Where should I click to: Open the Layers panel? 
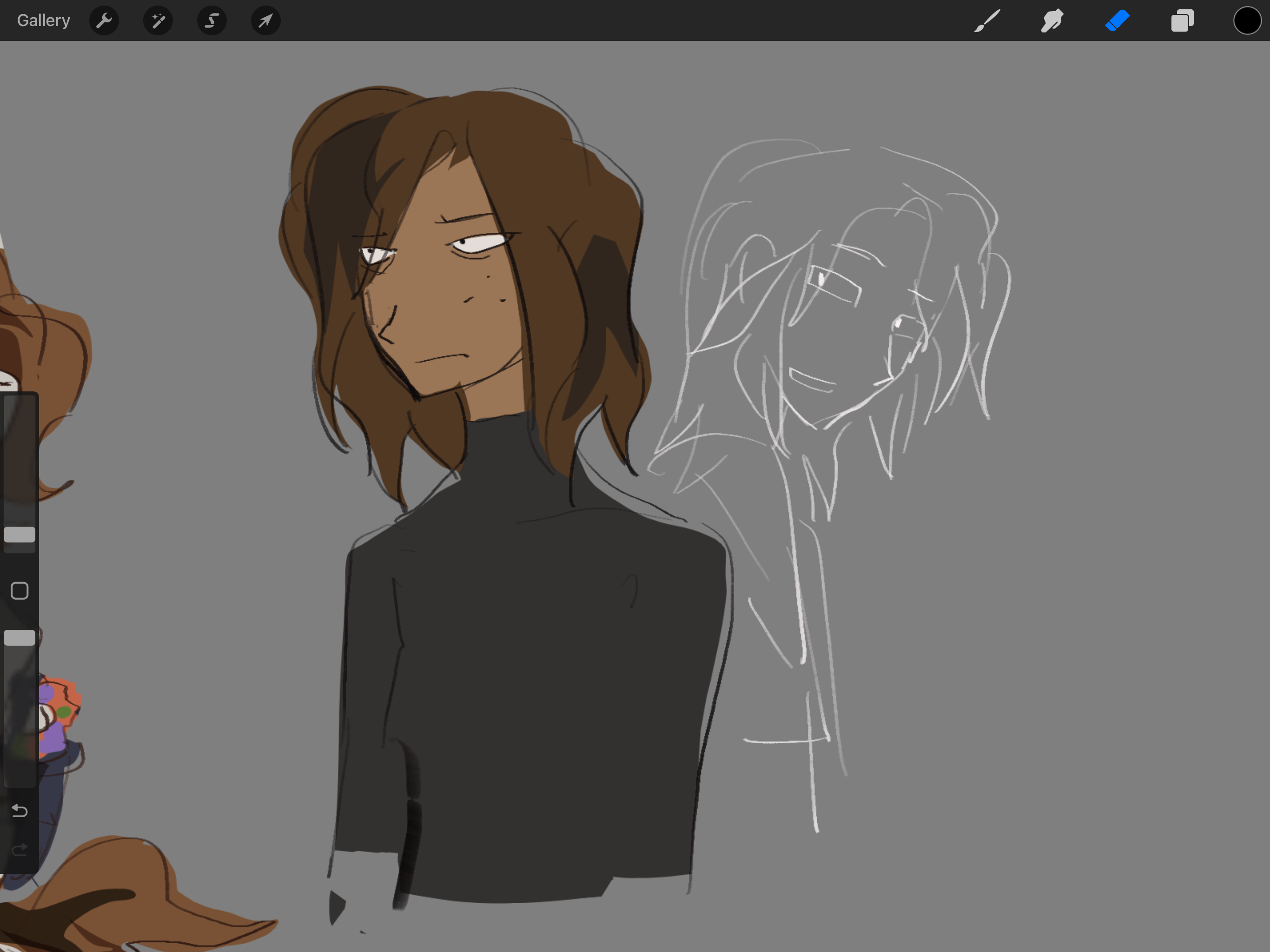point(1182,21)
